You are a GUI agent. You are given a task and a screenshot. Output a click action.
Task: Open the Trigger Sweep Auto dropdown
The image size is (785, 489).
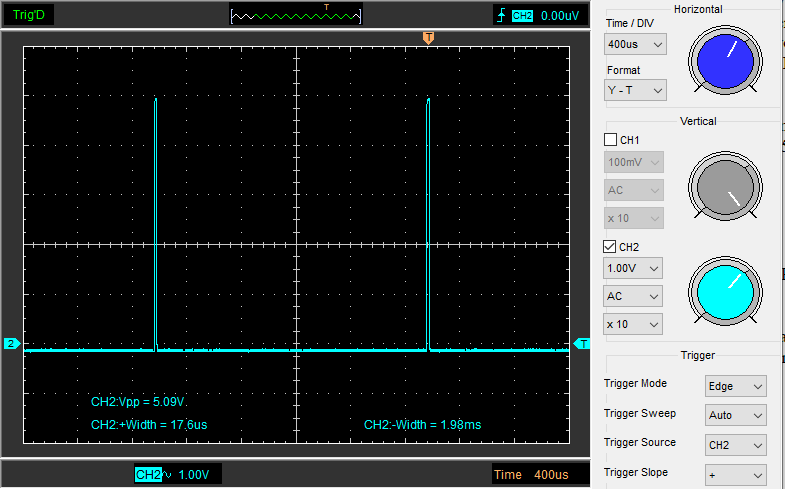(x=735, y=415)
